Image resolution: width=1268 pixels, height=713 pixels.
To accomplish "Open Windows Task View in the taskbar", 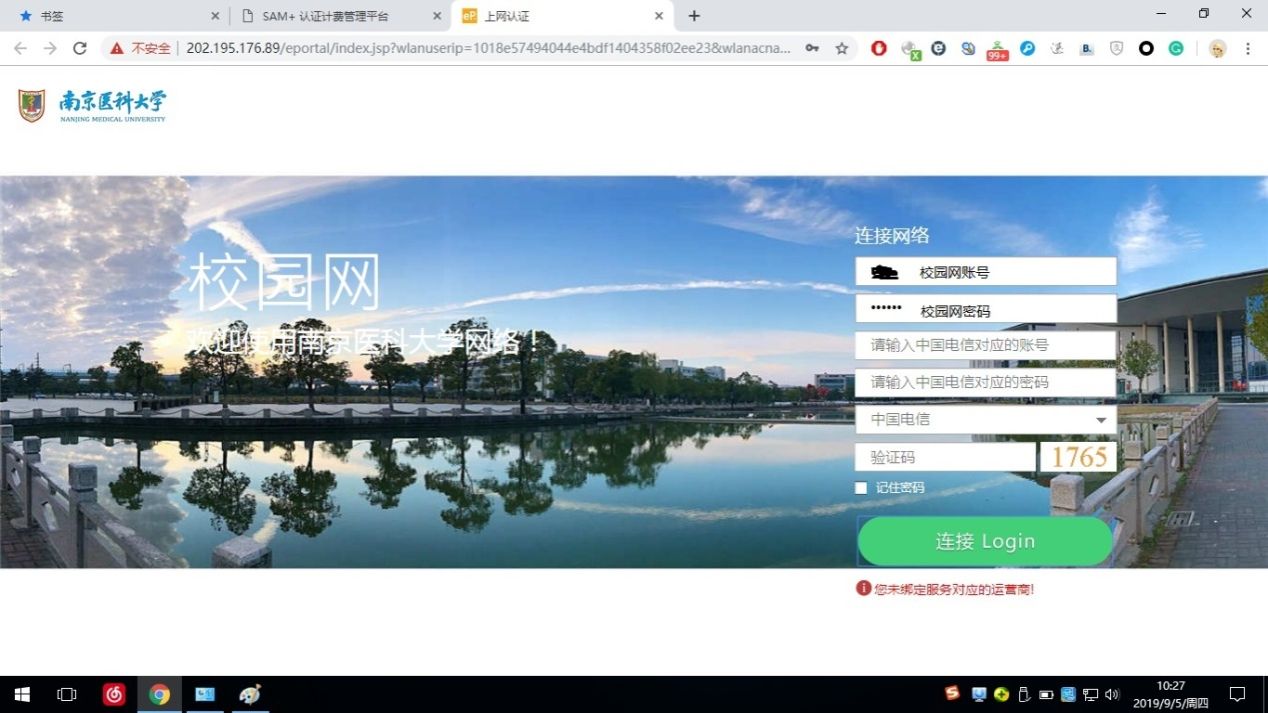I will point(67,694).
